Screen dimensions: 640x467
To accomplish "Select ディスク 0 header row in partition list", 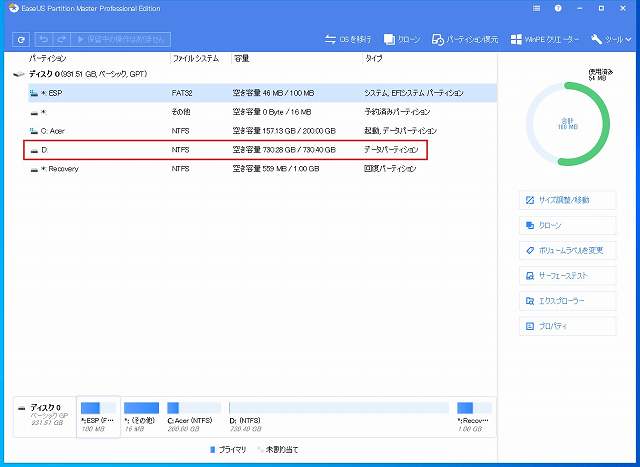I will 254,74.
